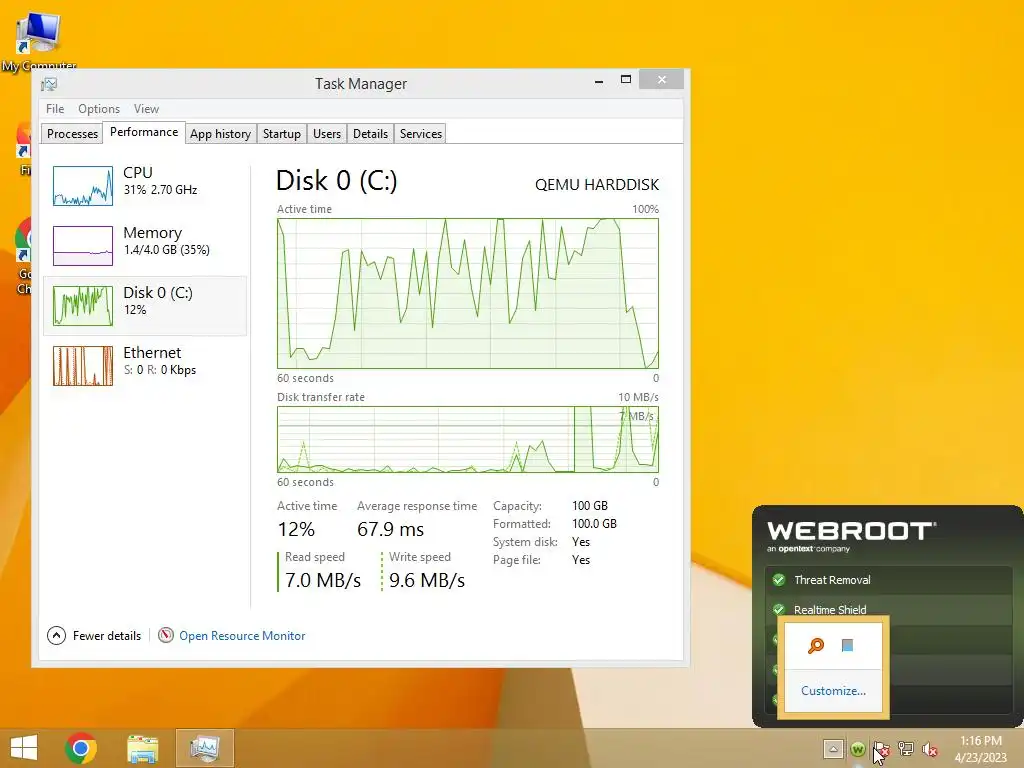
Task: Collapse view with Fewer details arrow
Action: pos(56,635)
